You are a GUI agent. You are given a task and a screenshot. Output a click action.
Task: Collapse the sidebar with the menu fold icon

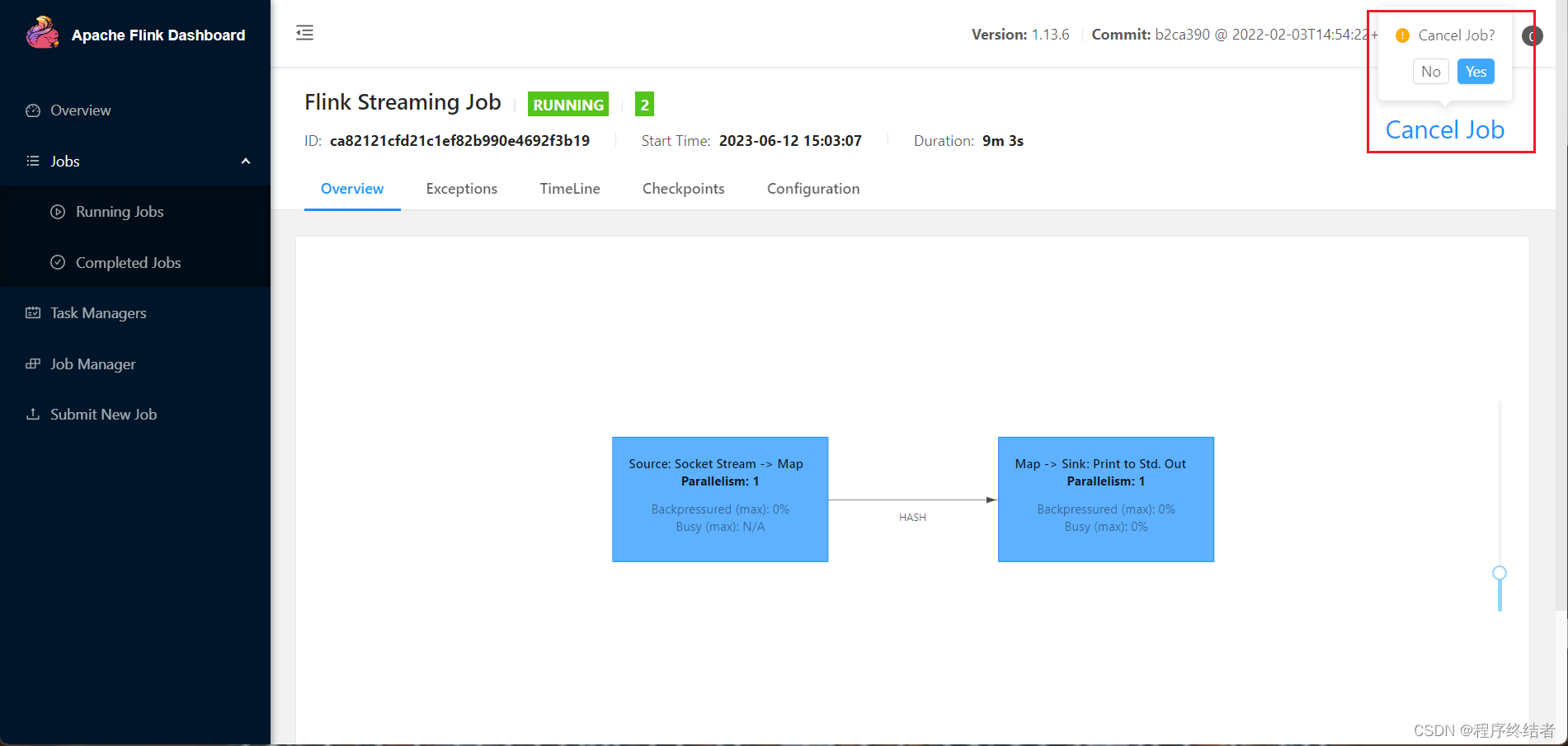(304, 33)
